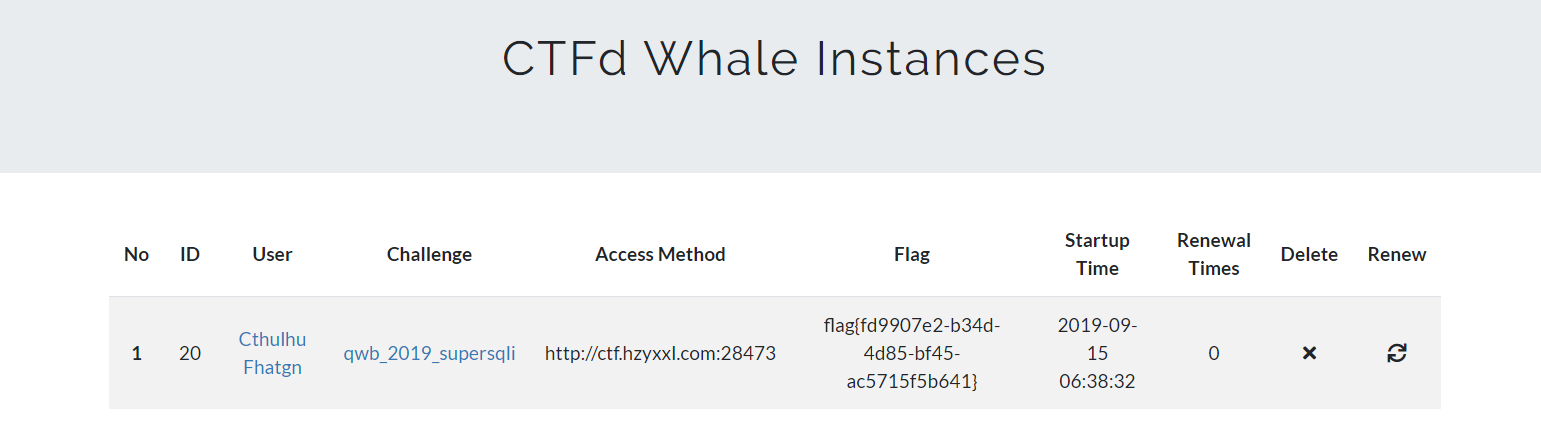The height and width of the screenshot is (444, 1541).
Task: Click the 'Access Method' column header
Action: coord(660,254)
